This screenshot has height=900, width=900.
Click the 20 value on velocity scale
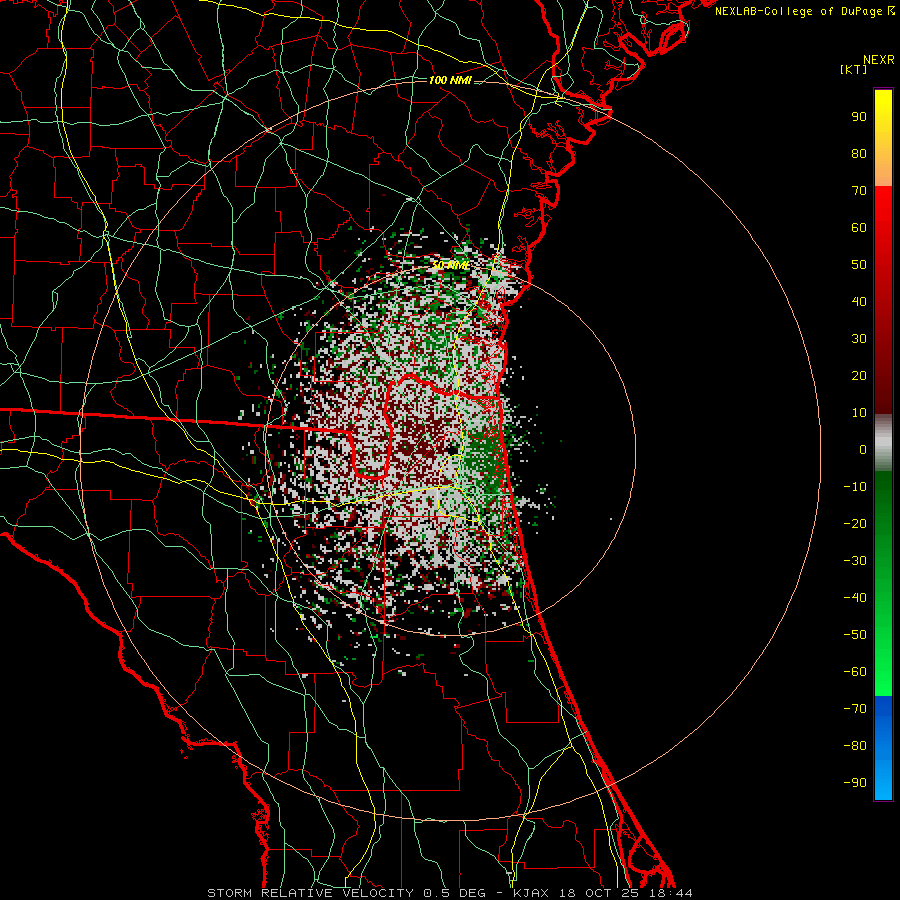coord(859,375)
